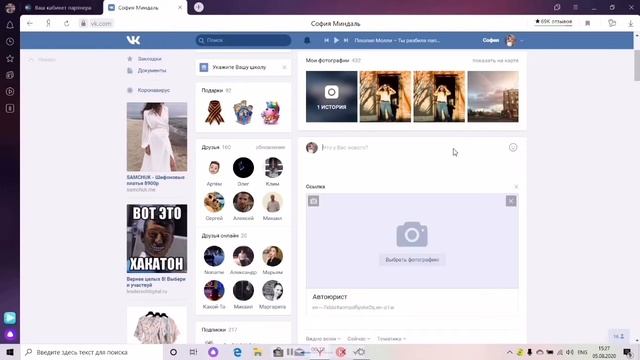640x360 pixels.
Task: Open Task View on taskbar
Action: coord(193,352)
